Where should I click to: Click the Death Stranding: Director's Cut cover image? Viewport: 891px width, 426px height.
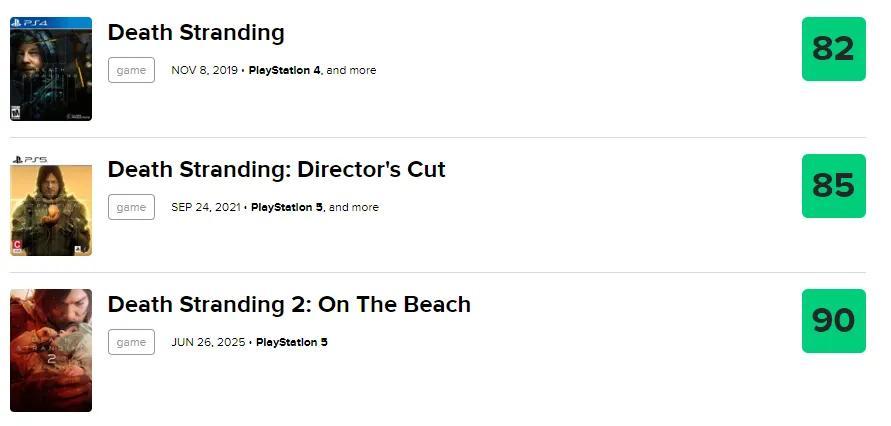pos(51,205)
